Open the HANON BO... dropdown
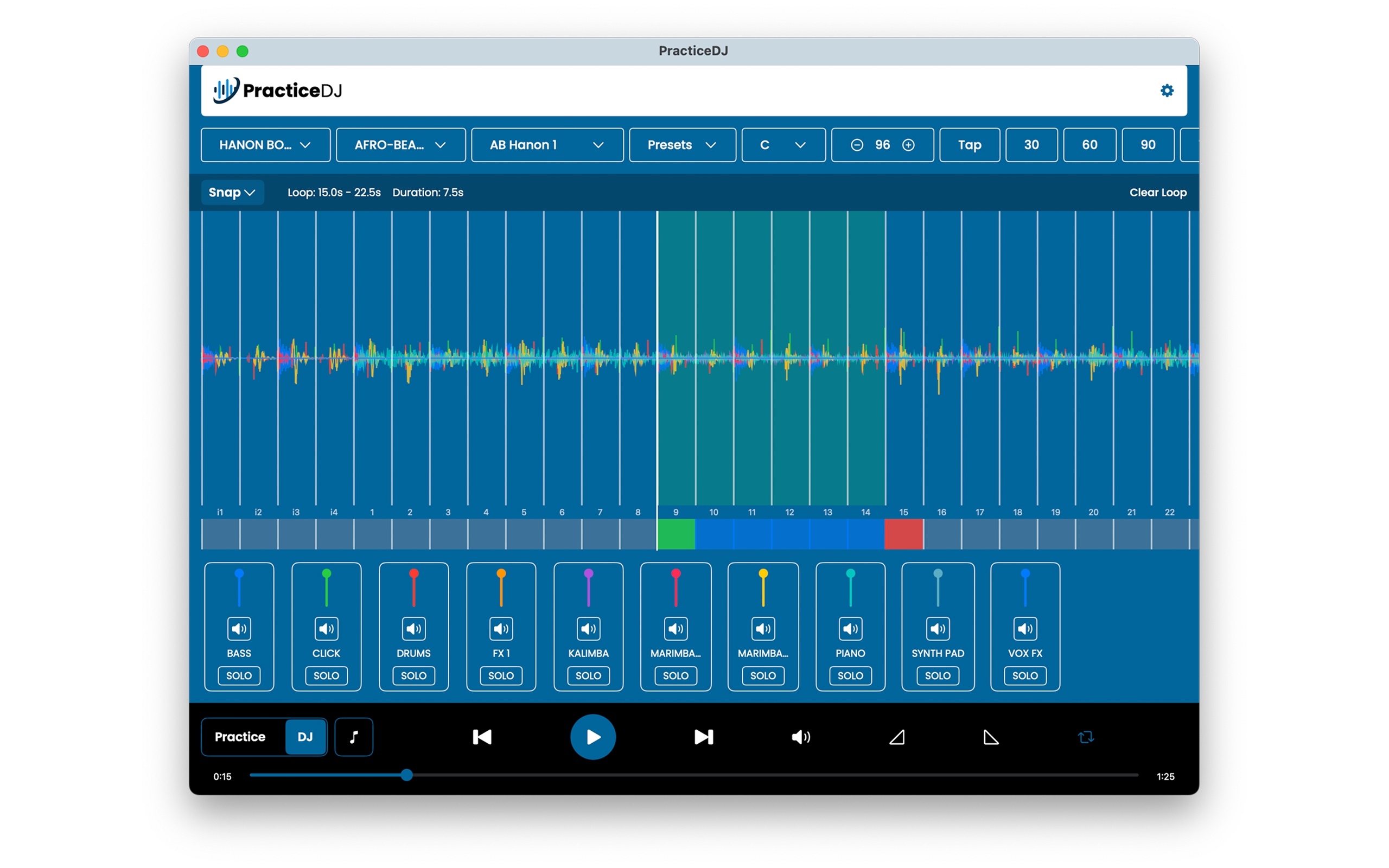This screenshot has height=868, width=1389. (x=265, y=145)
